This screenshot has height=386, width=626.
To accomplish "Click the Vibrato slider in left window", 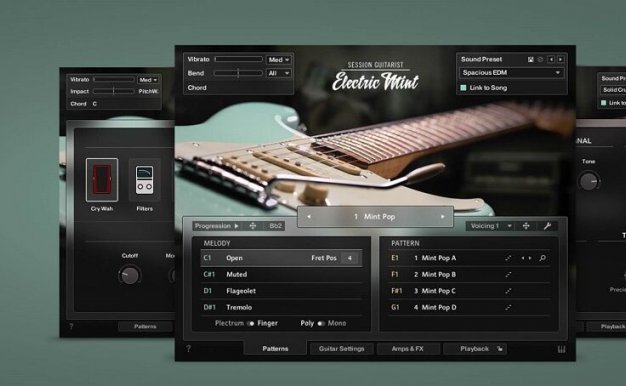I will [114, 80].
